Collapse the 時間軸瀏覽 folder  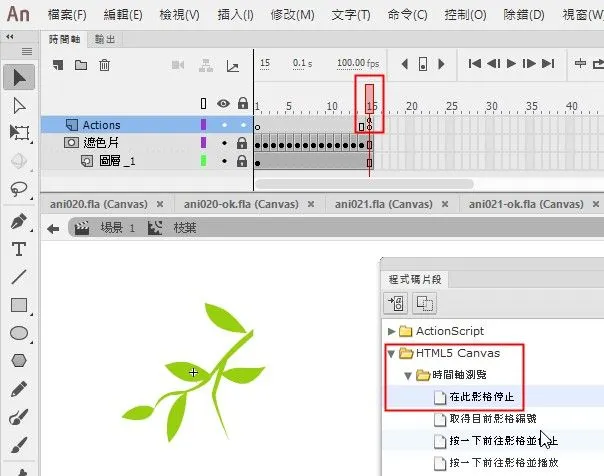[408, 375]
